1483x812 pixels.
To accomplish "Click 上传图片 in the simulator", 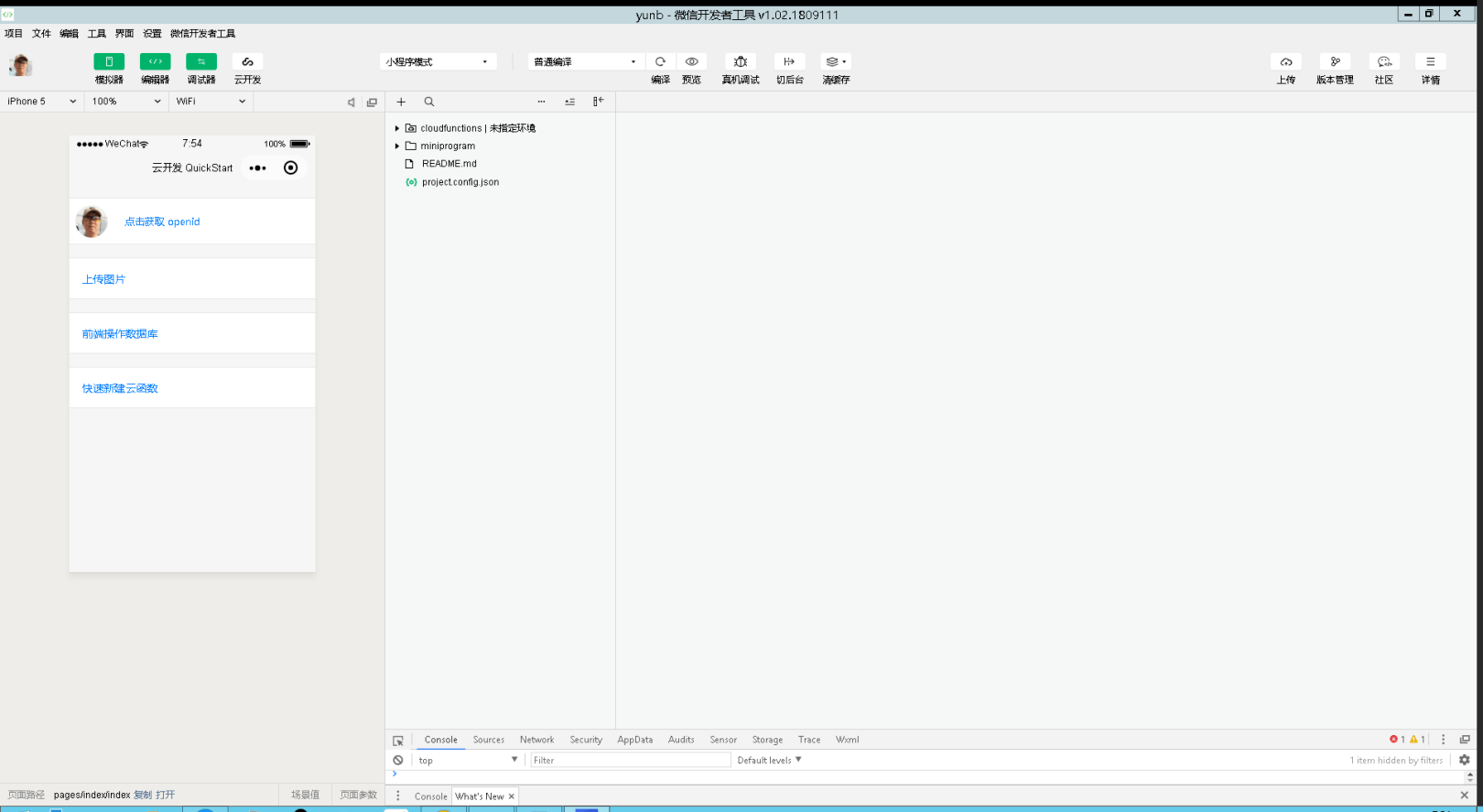I will coord(103,279).
